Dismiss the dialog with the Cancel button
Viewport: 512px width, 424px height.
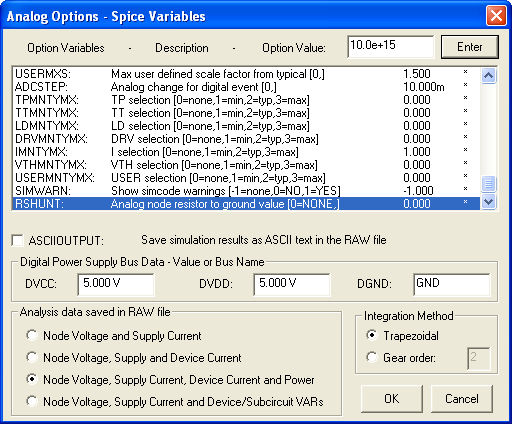[x=462, y=399]
